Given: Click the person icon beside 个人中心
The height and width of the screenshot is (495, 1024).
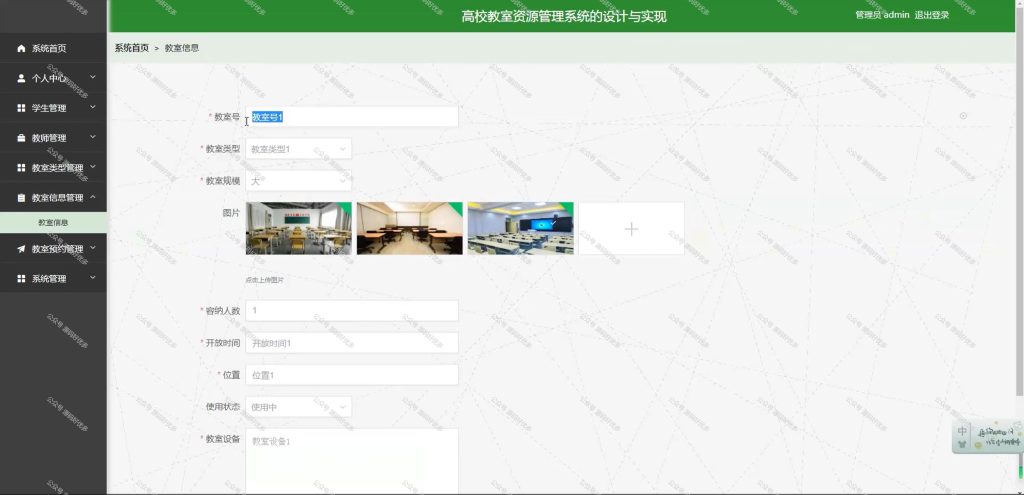Looking at the screenshot, I should tap(21, 78).
